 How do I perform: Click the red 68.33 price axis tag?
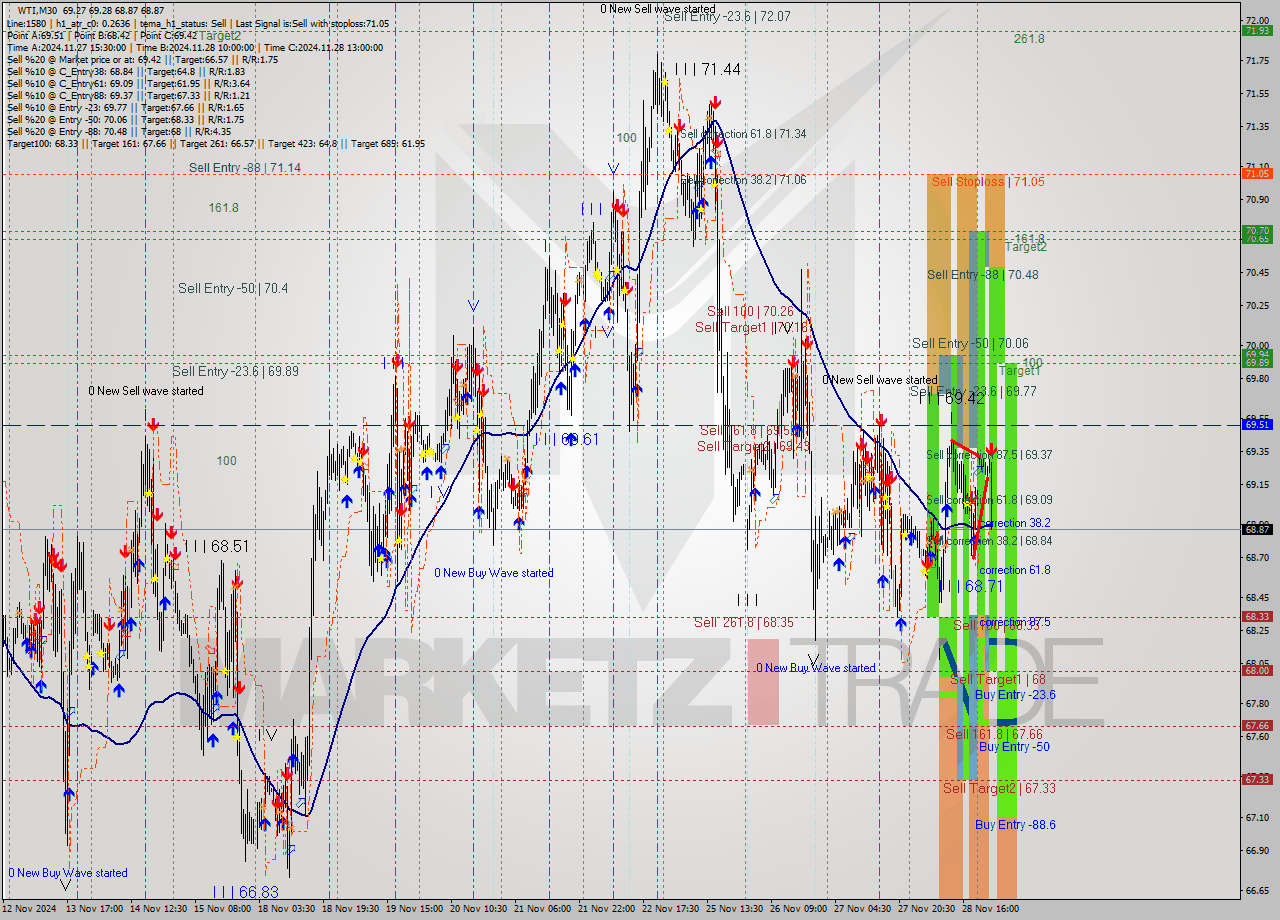coord(1257,617)
